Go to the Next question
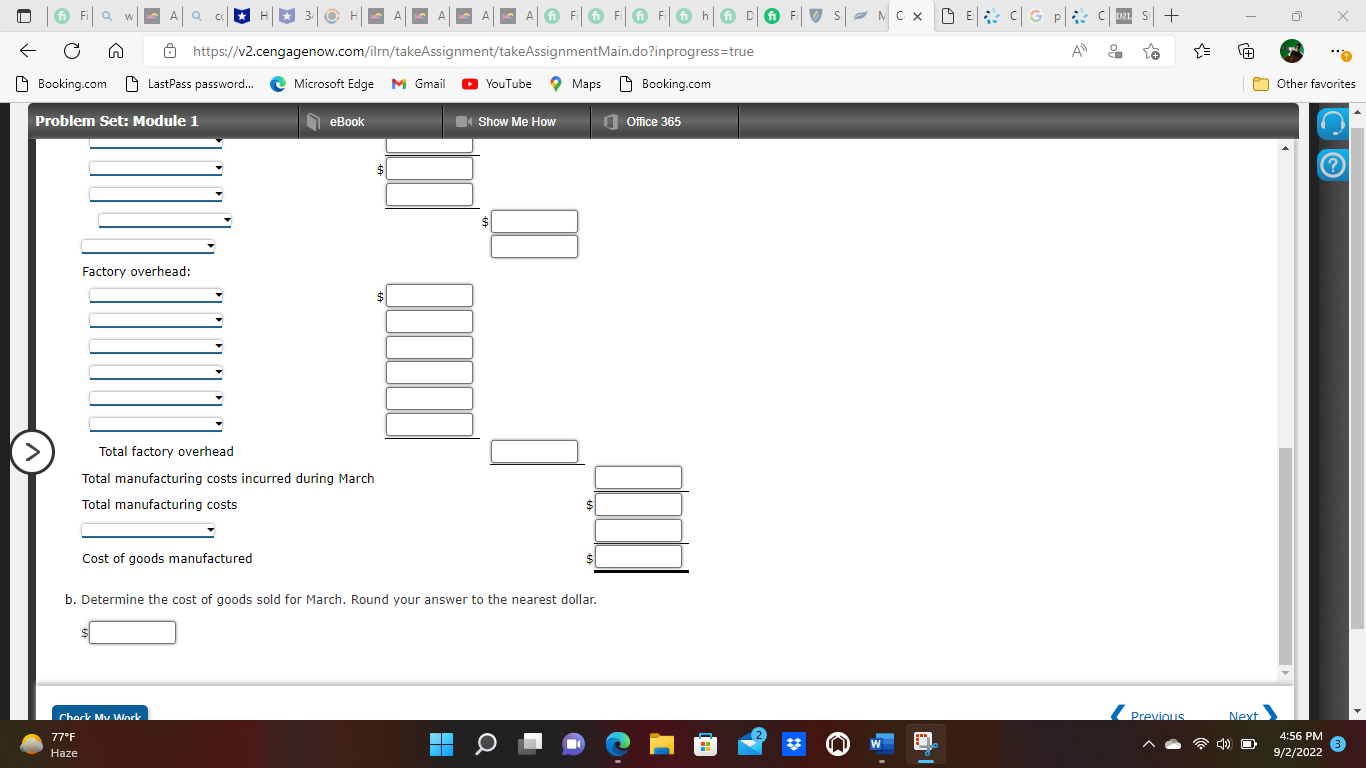 [x=1252, y=715]
